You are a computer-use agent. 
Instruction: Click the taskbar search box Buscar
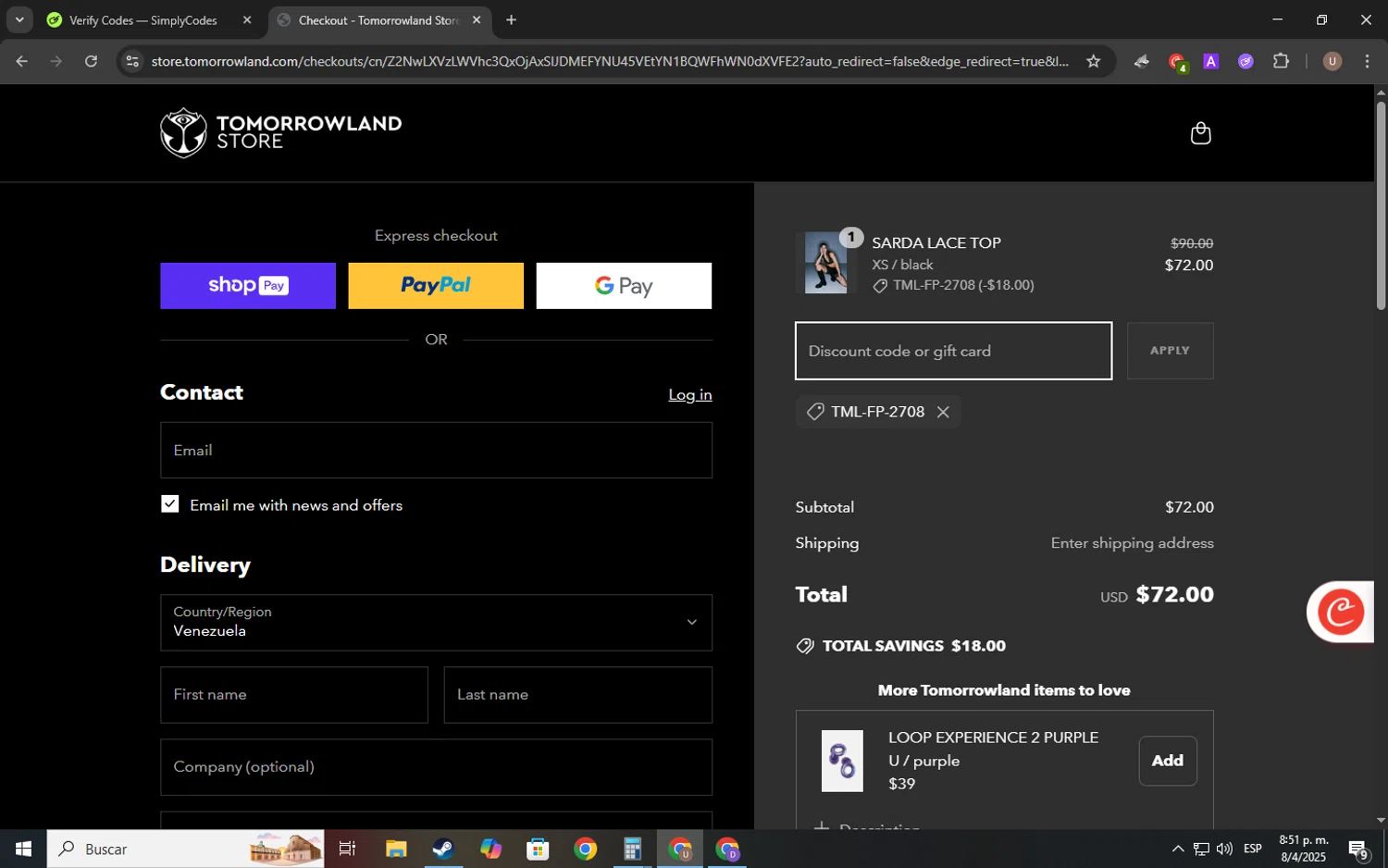185,849
